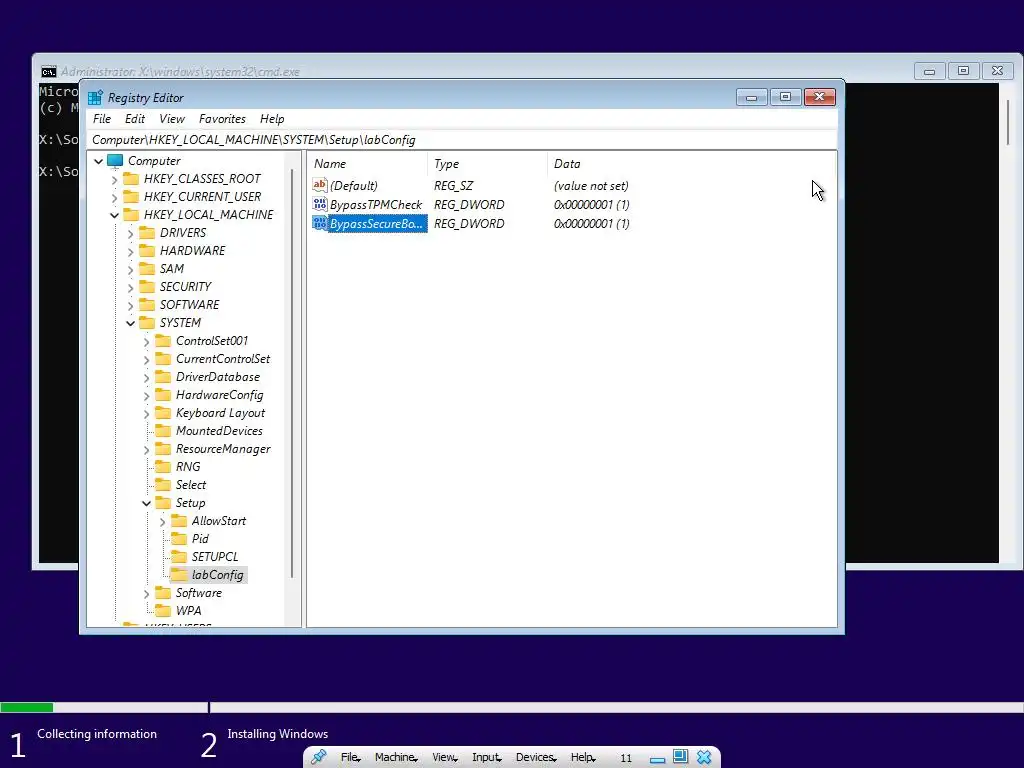Viewport: 1024px width, 768px height.
Task: Open the Registry Editor Edit menu
Action: 135,119
